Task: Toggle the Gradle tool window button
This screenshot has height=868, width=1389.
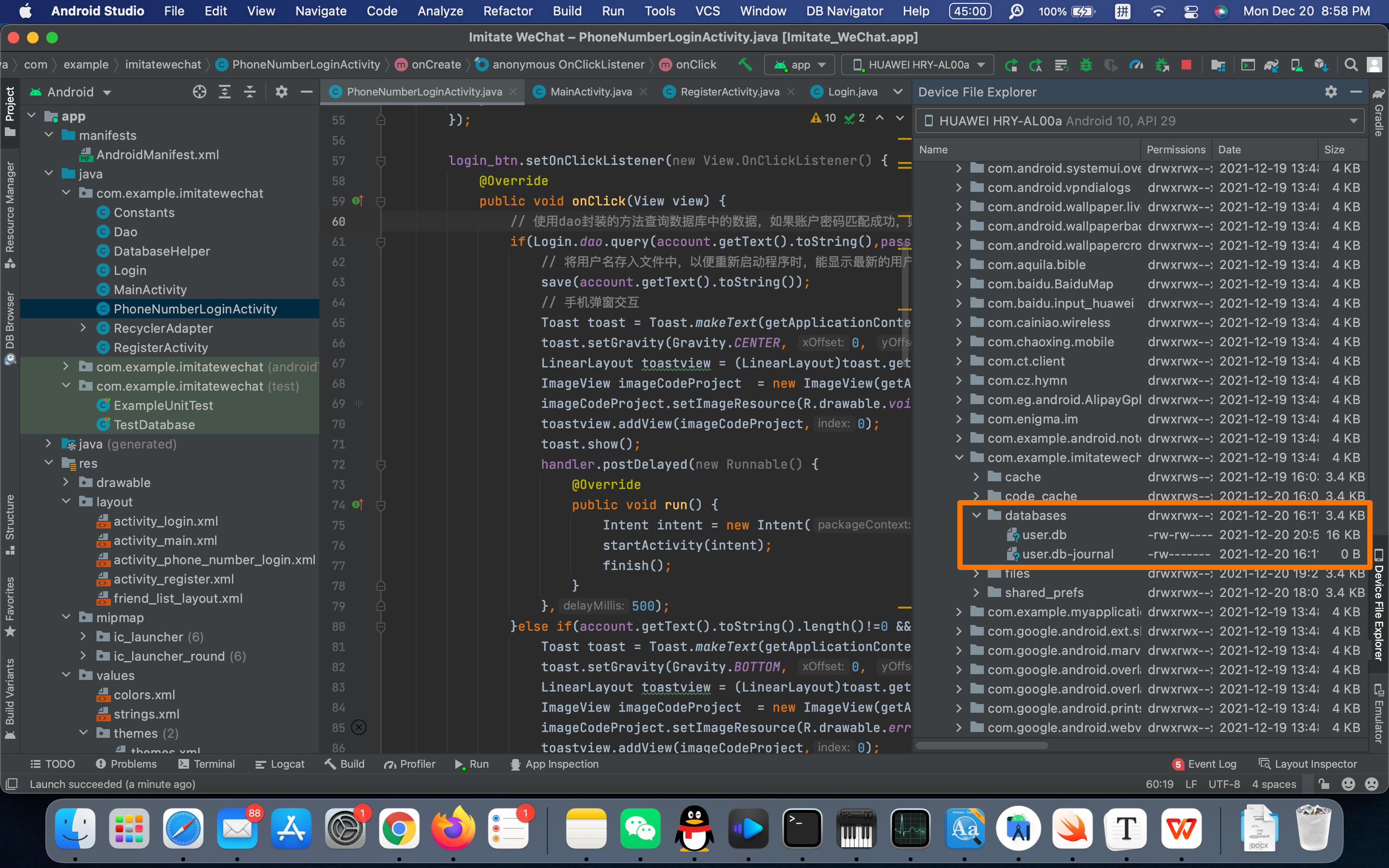Action: [1379, 112]
